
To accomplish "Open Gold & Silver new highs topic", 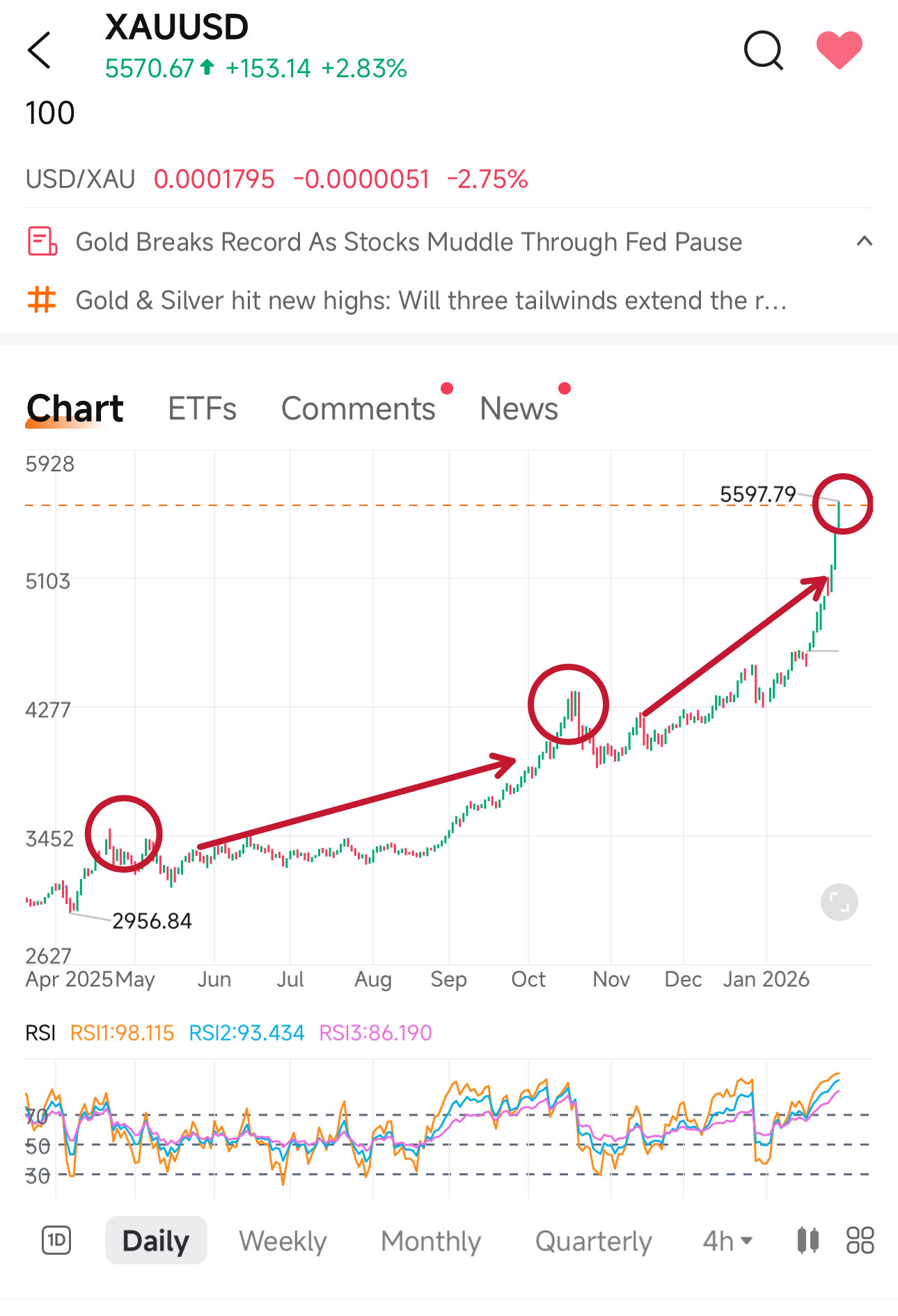I will tap(431, 300).
